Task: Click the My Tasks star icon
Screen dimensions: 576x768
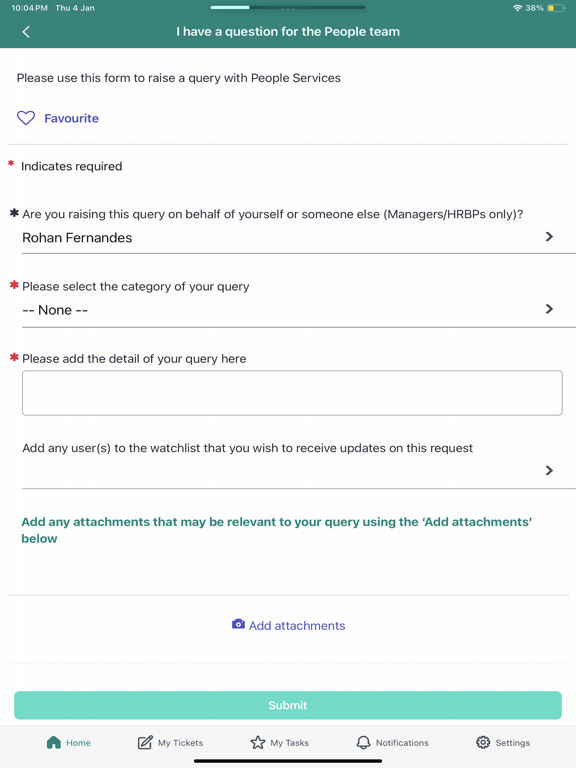Action: click(258, 743)
